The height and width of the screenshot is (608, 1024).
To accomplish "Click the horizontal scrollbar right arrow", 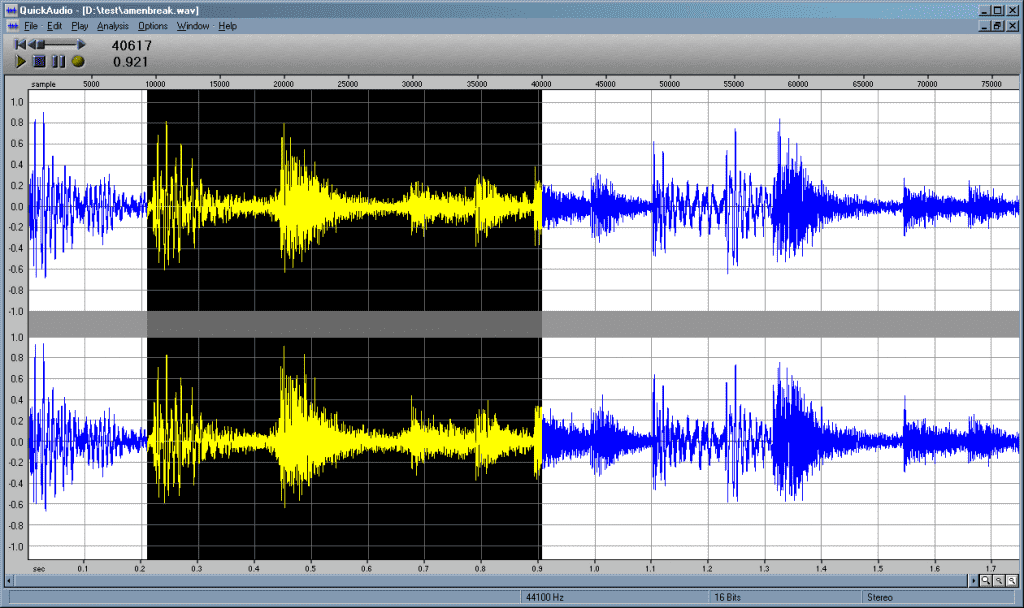I will click(973, 581).
